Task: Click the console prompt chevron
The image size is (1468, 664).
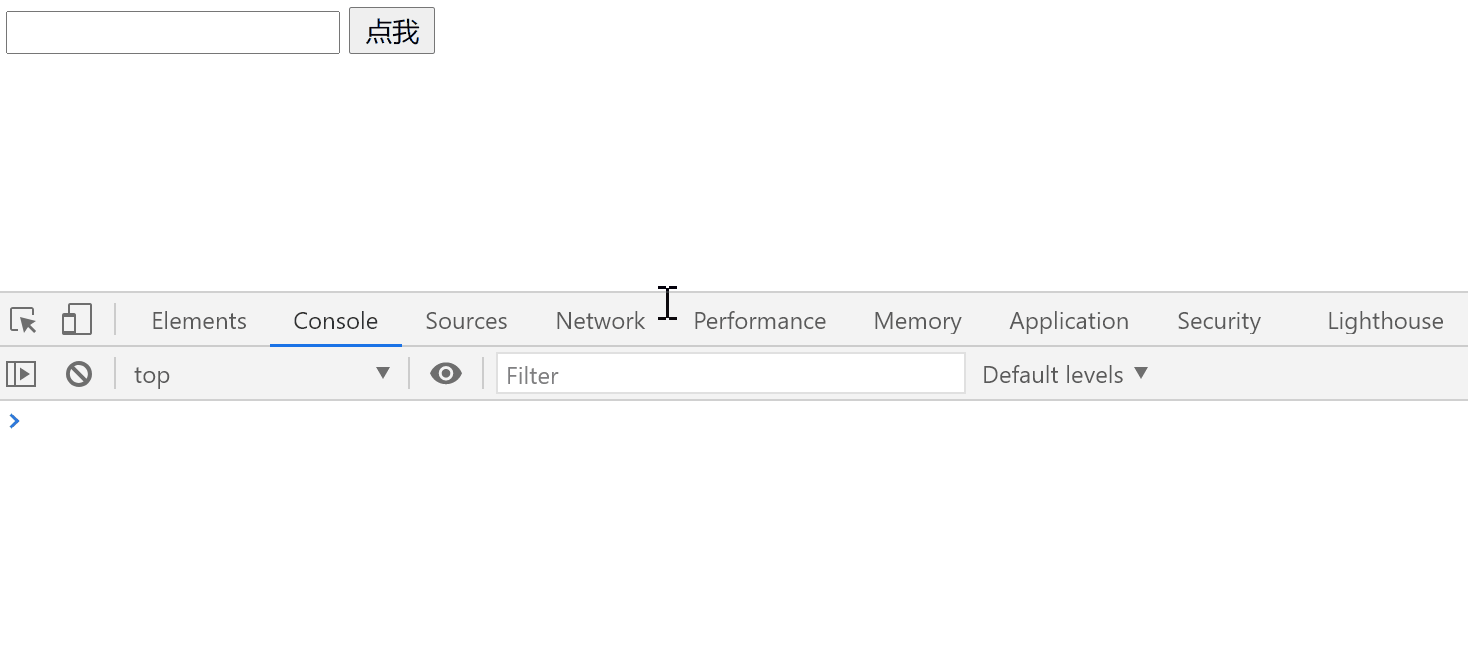Action: 14,421
